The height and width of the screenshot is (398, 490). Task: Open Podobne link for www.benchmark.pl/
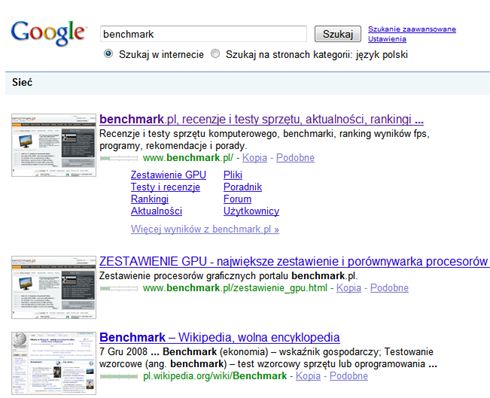295,158
